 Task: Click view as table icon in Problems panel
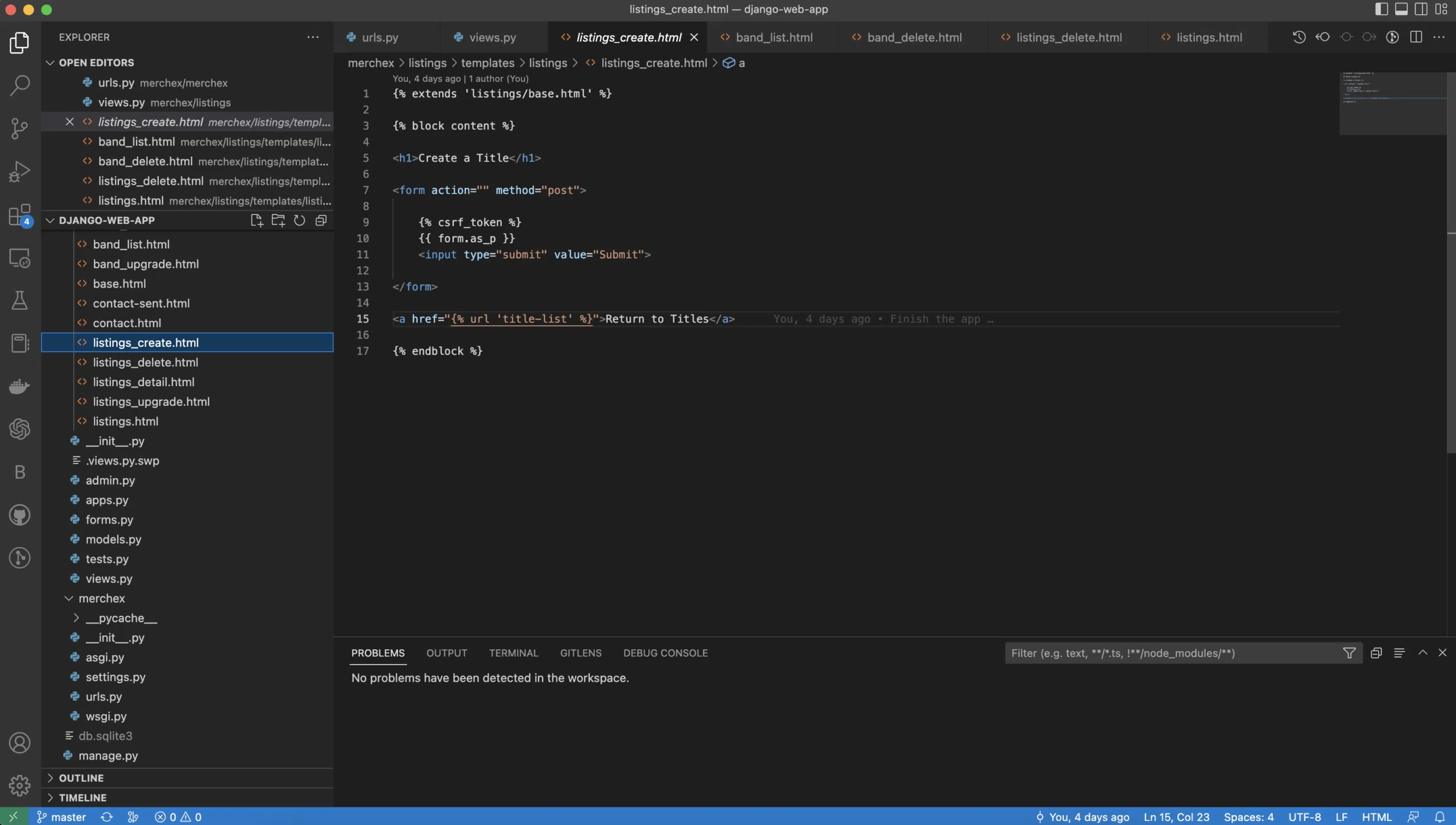coord(1399,653)
